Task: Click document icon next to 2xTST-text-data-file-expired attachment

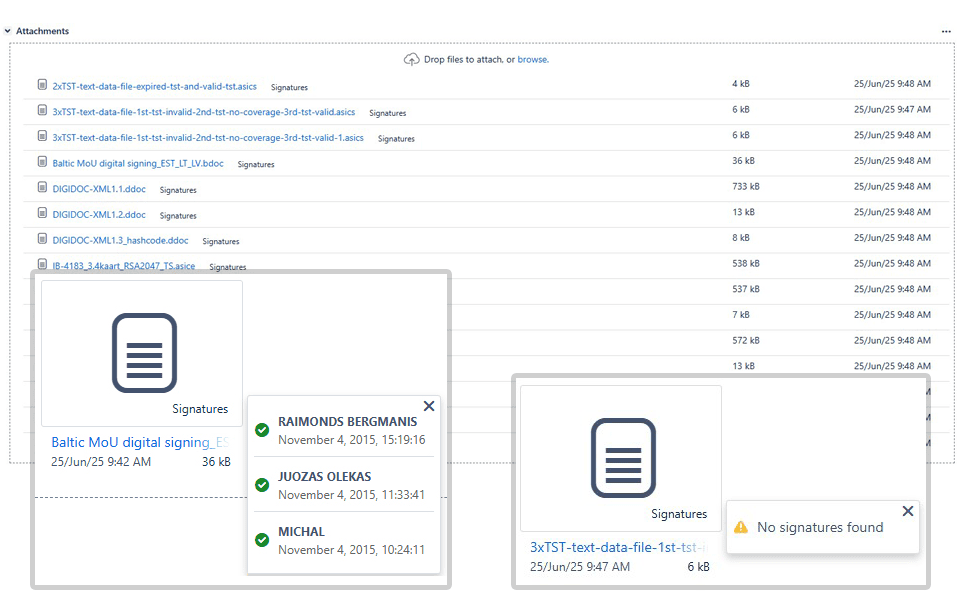Action: pyautogui.click(x=42, y=85)
